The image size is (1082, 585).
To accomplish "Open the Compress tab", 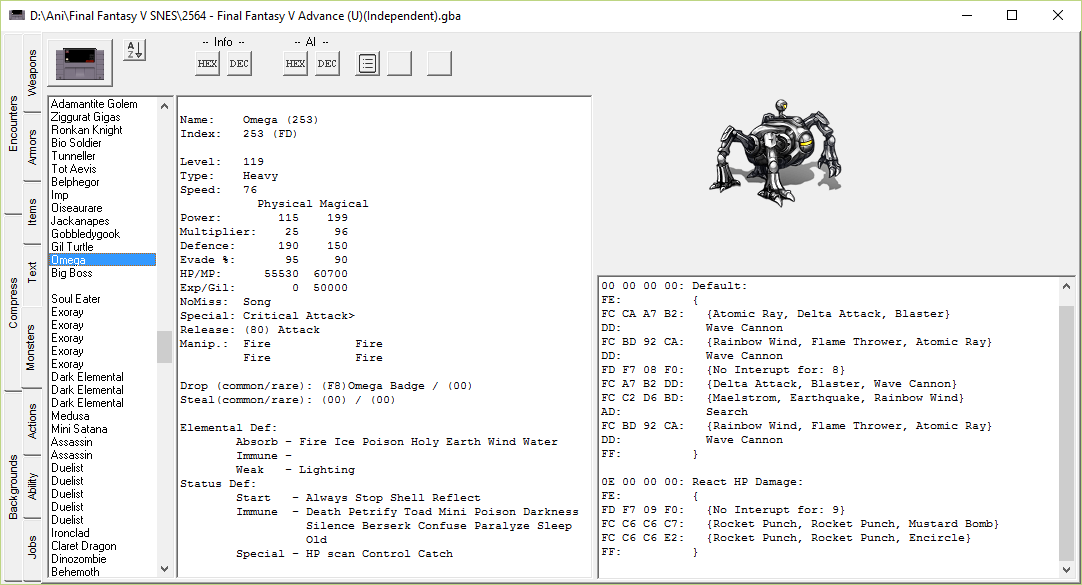I will 13,303.
